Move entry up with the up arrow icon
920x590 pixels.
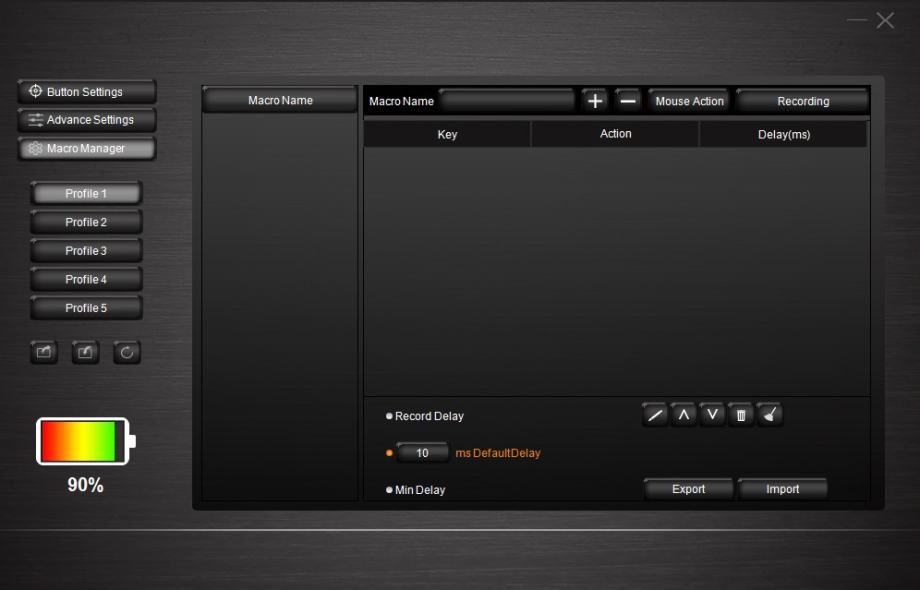click(684, 415)
